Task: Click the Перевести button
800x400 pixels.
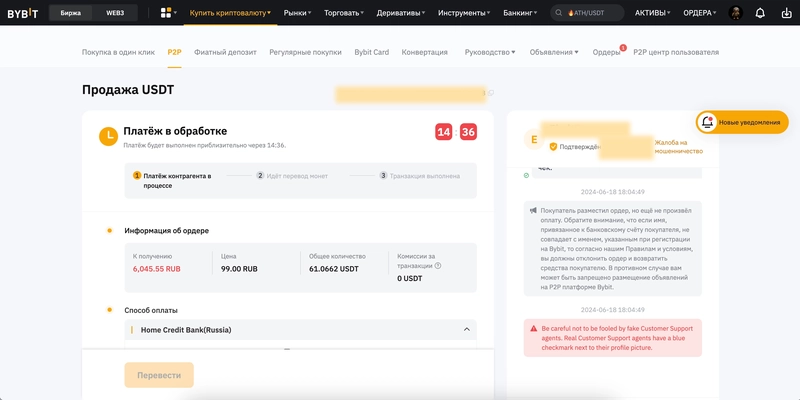Action: click(x=159, y=375)
